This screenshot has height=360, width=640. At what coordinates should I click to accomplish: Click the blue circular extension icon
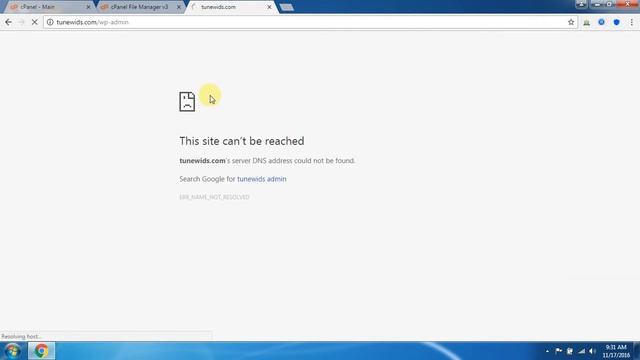coord(601,22)
